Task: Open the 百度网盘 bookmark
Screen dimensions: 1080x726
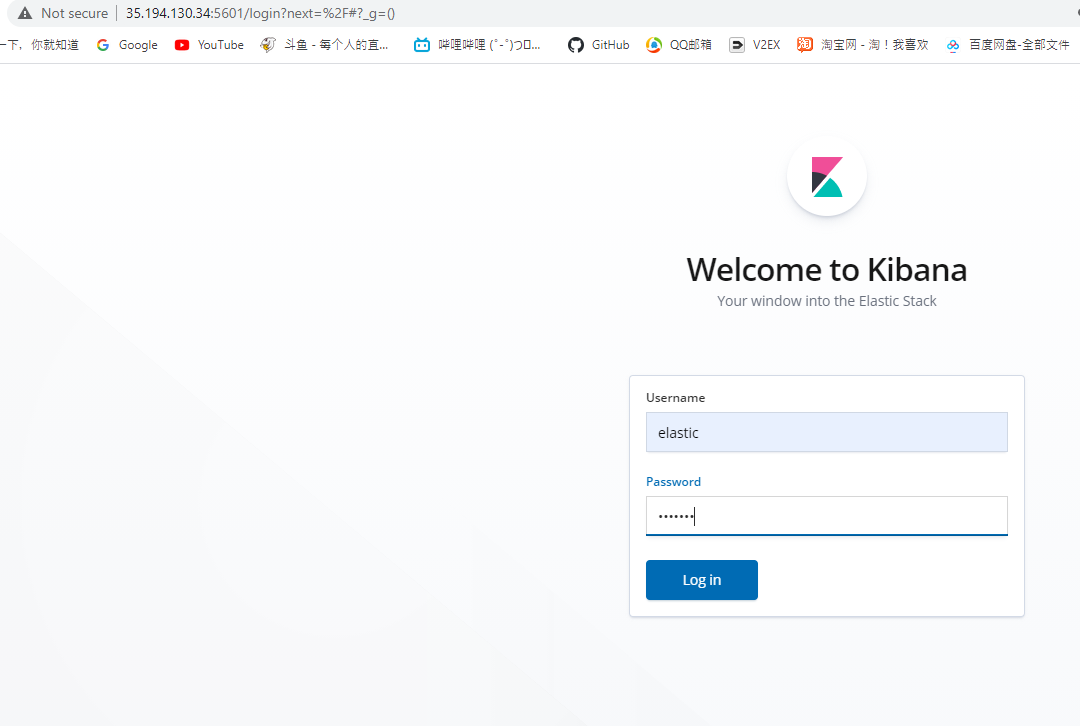Action: 1008,45
